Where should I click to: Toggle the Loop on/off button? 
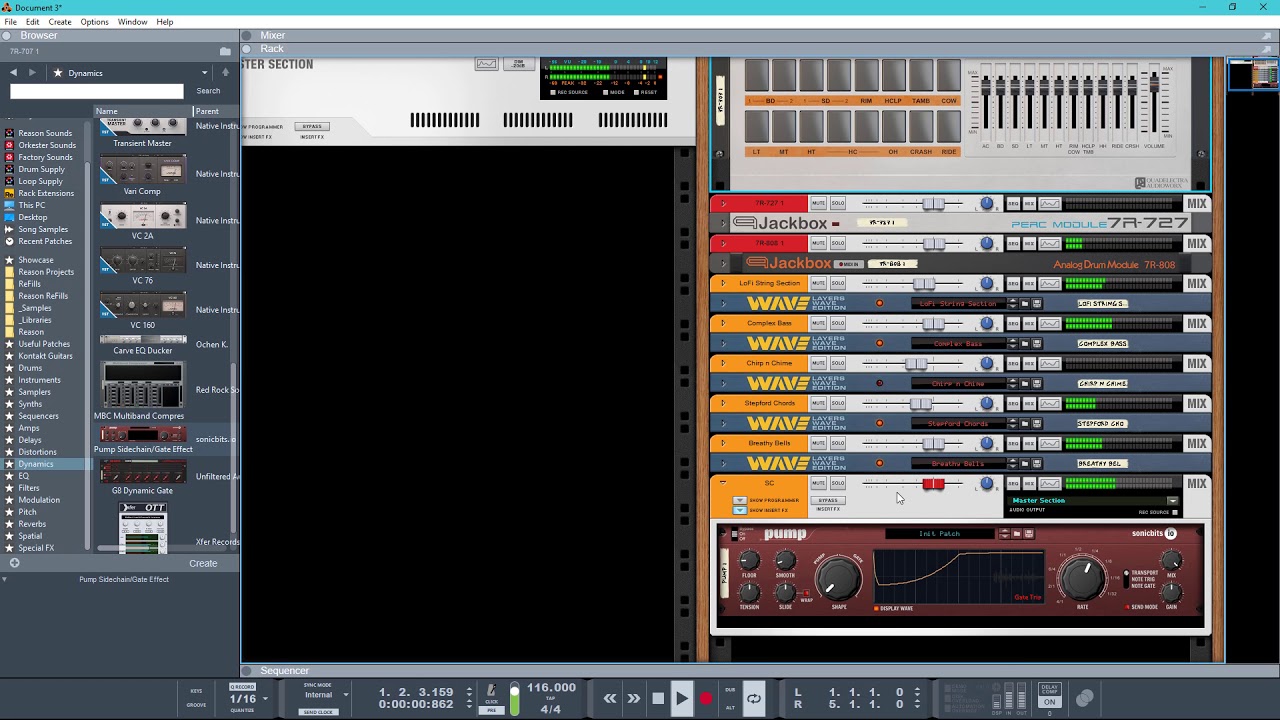pyautogui.click(x=754, y=699)
